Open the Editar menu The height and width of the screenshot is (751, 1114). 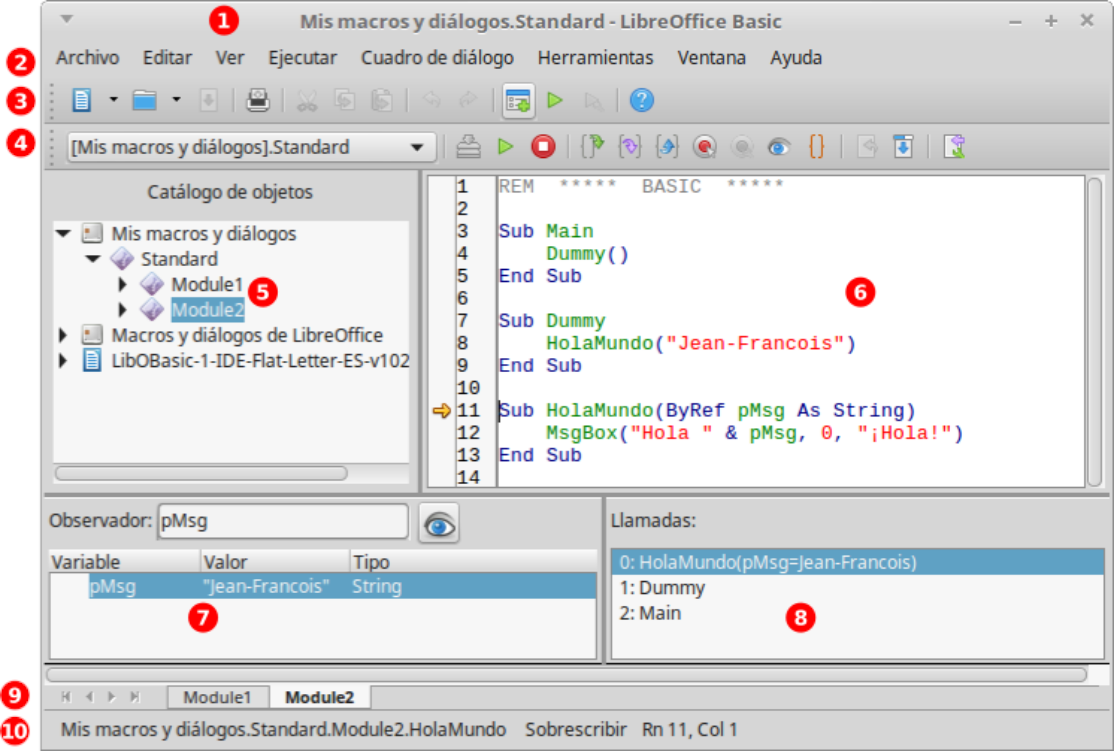[167, 58]
